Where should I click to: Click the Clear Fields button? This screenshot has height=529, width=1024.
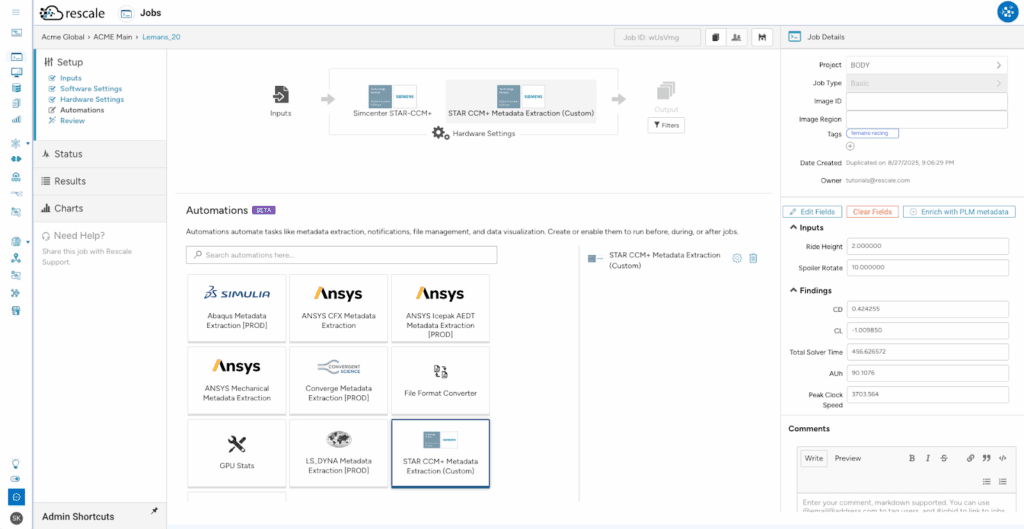pyautogui.click(x=871, y=212)
